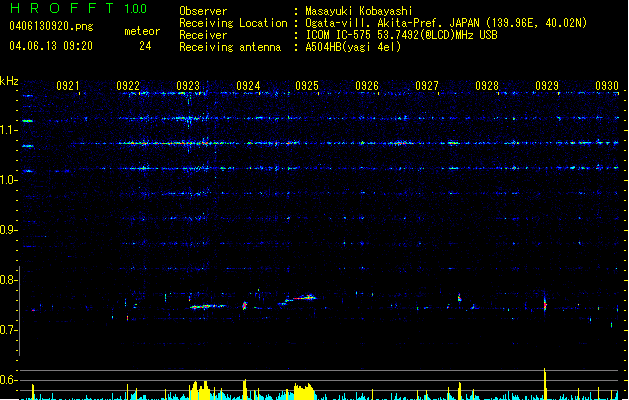Click the Receiver field label

click(x=203, y=35)
